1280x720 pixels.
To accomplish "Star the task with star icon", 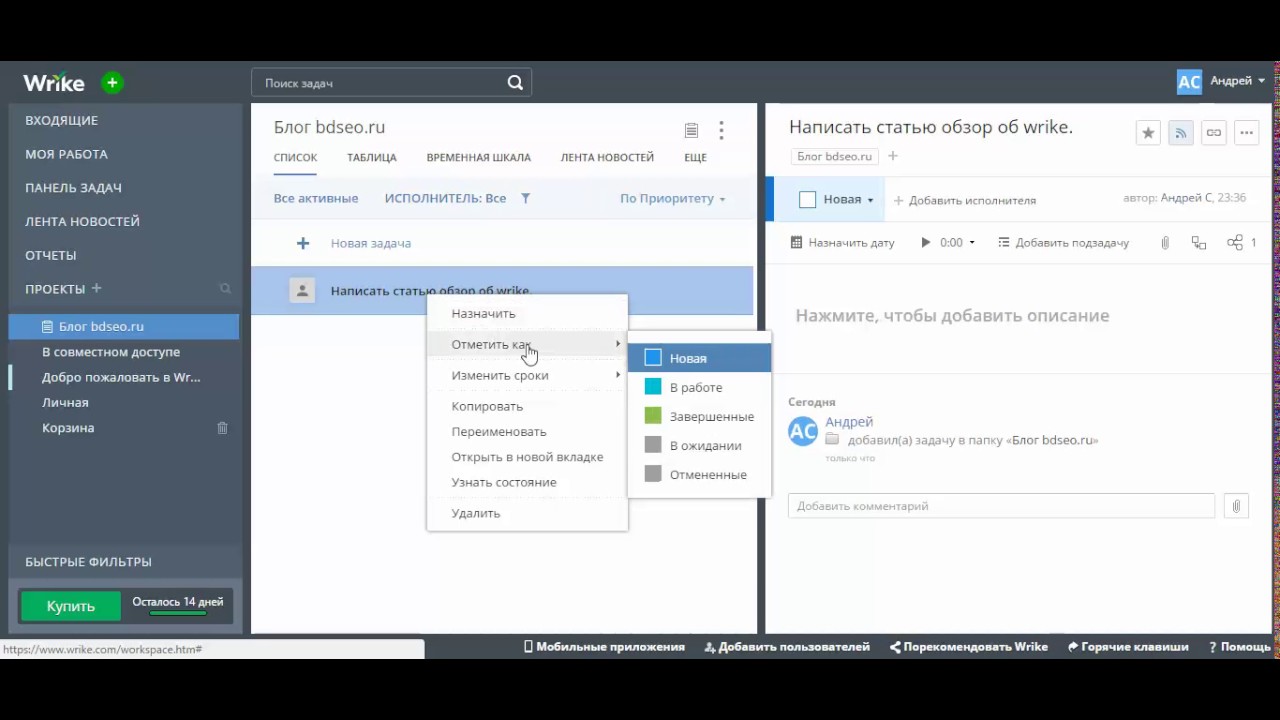I will pyautogui.click(x=1148, y=132).
